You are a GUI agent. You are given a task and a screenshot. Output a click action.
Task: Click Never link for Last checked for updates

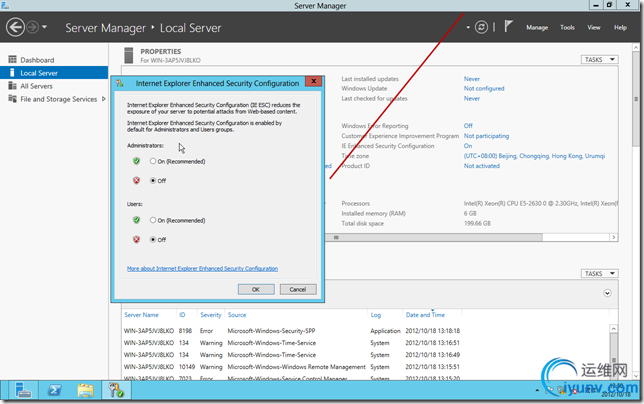point(472,99)
